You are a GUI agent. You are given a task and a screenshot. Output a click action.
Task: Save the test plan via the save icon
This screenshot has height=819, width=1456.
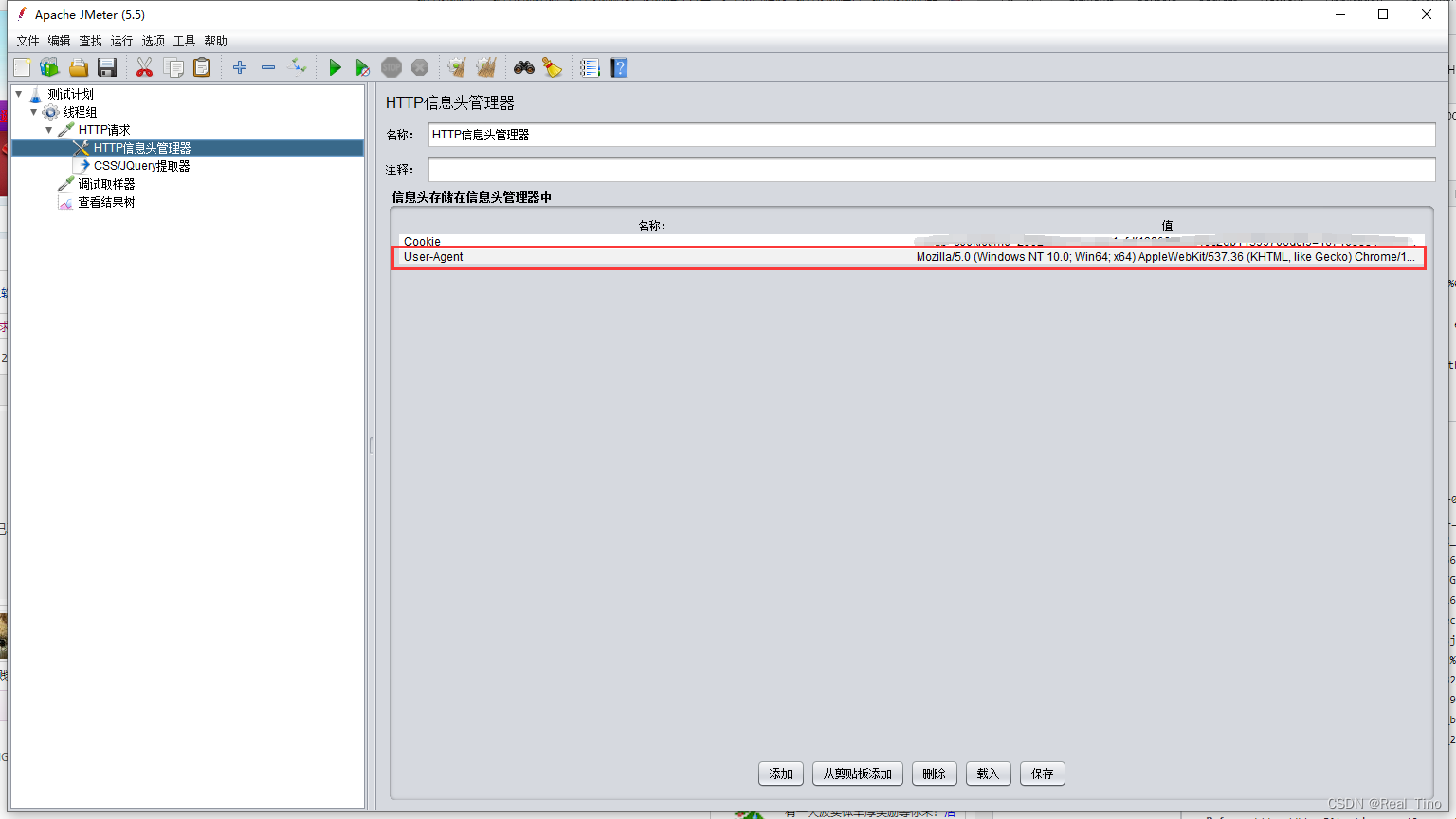pos(106,67)
